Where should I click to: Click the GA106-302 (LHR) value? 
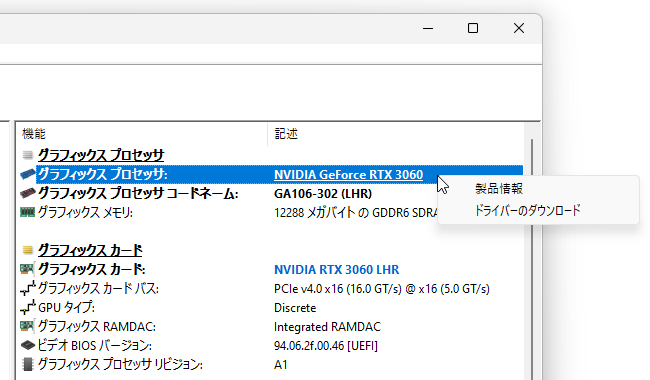pyautogui.click(x=323, y=194)
